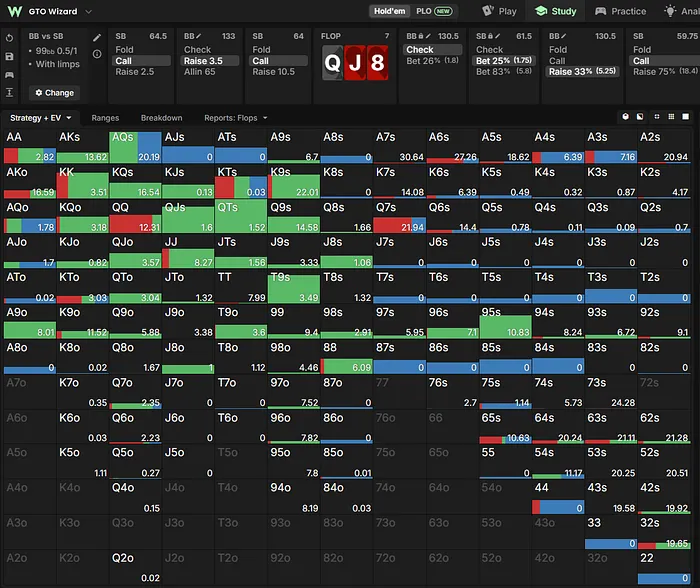Image resolution: width=700 pixels, height=588 pixels.
Task: Click the T9s hand cell
Action: tap(294, 287)
